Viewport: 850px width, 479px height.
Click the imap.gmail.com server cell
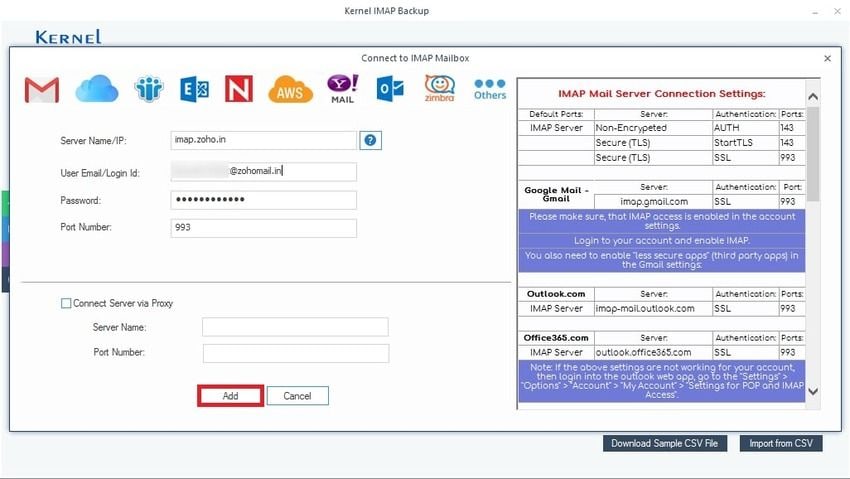coord(654,202)
